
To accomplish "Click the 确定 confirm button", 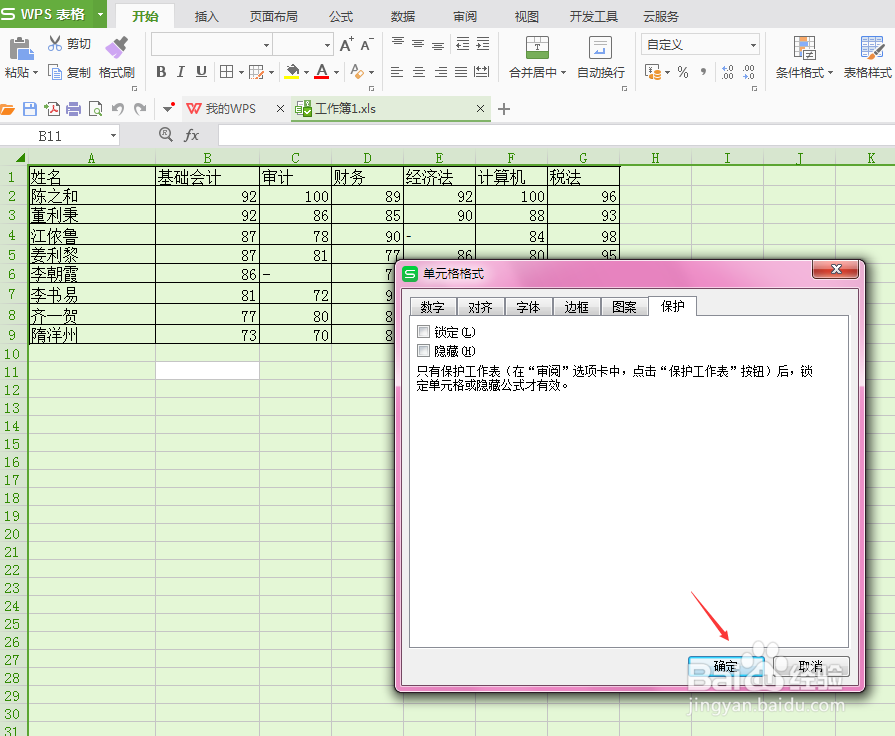I will [x=724, y=666].
